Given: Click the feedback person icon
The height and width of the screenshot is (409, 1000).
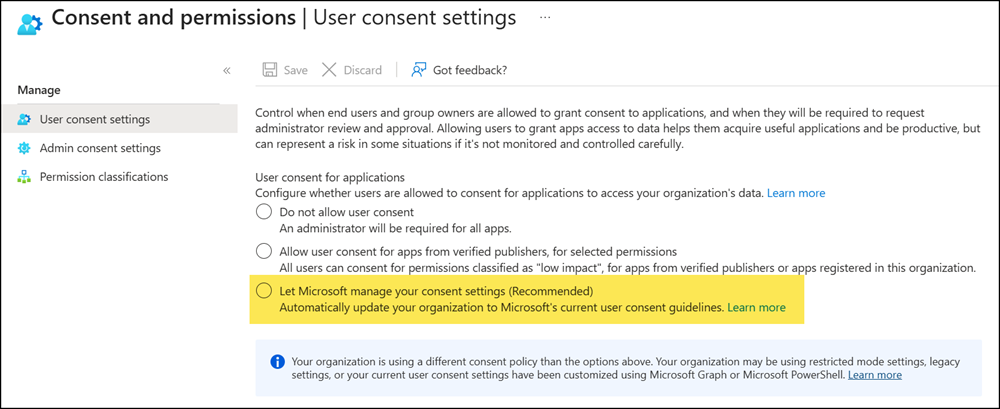Looking at the screenshot, I should (419, 70).
